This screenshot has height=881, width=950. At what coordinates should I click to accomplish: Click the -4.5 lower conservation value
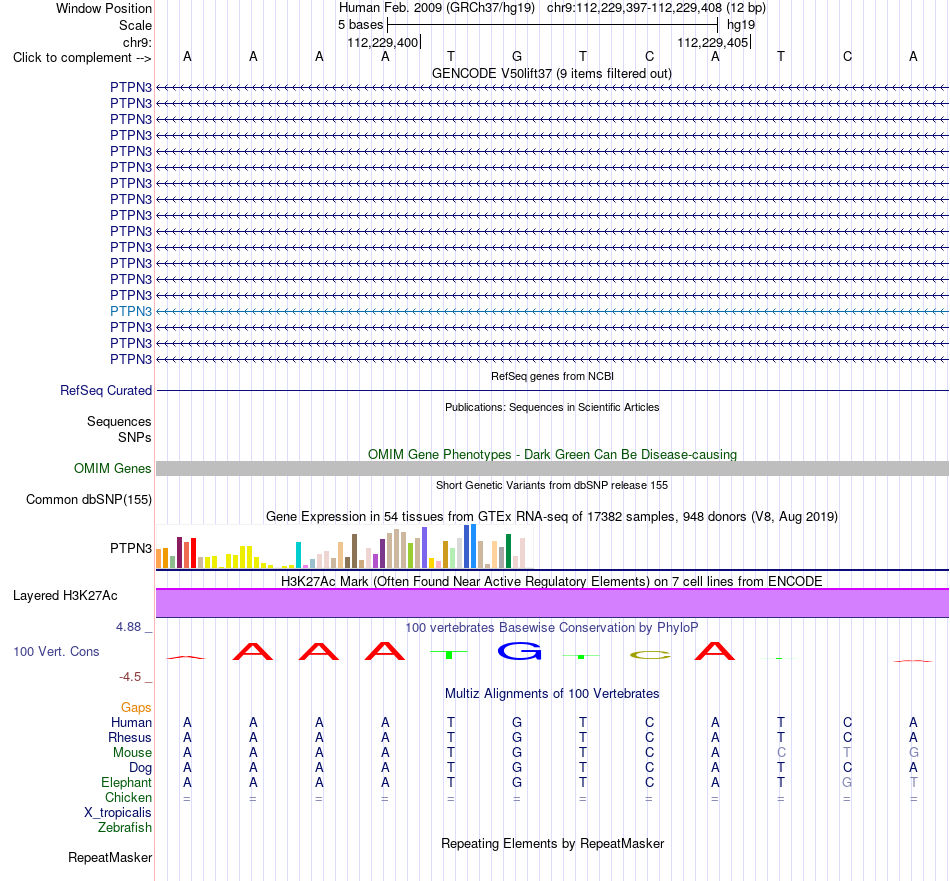tap(130, 677)
